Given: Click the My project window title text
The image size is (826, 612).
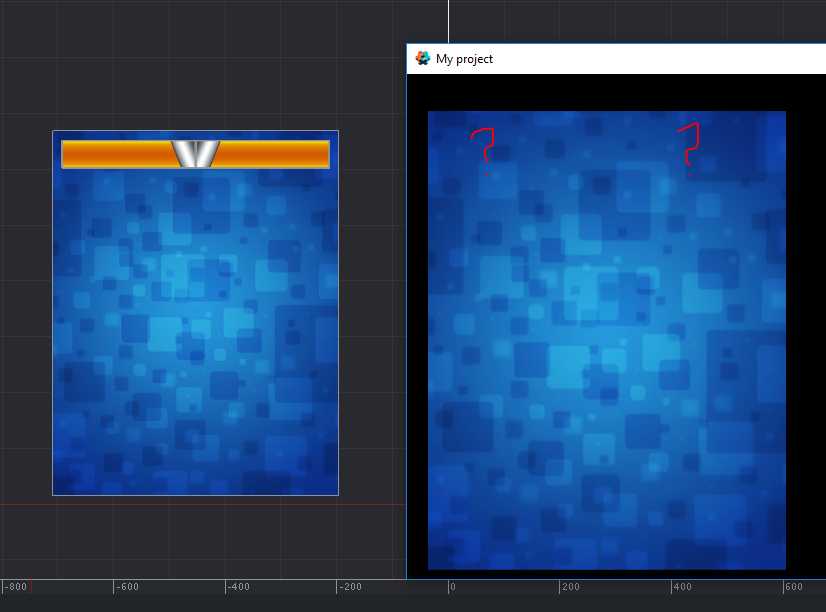Looking at the screenshot, I should (x=464, y=59).
